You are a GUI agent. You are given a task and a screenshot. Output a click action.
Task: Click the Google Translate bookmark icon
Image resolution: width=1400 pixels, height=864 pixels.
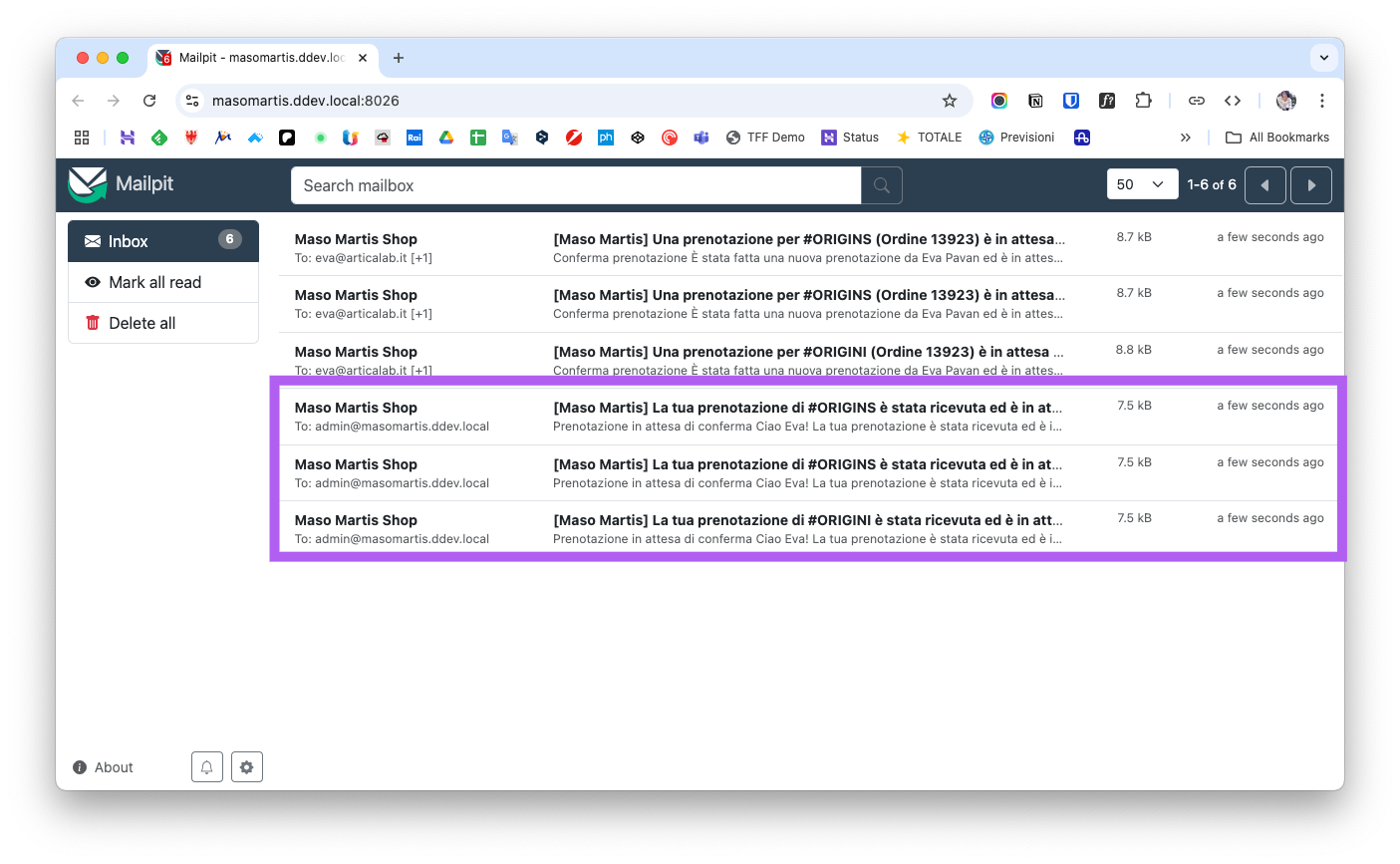510,138
